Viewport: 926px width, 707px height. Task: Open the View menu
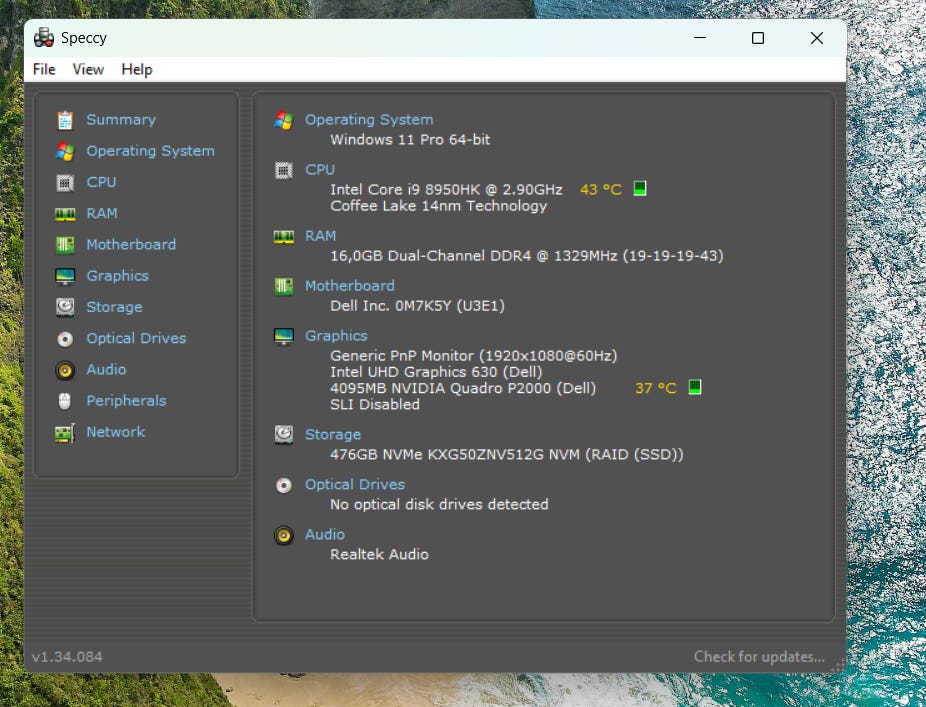pyautogui.click(x=88, y=70)
